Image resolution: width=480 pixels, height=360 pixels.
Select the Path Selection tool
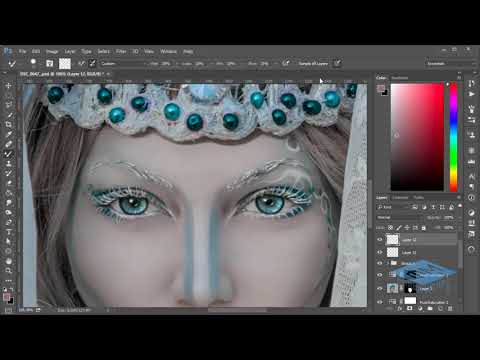tap(9, 241)
